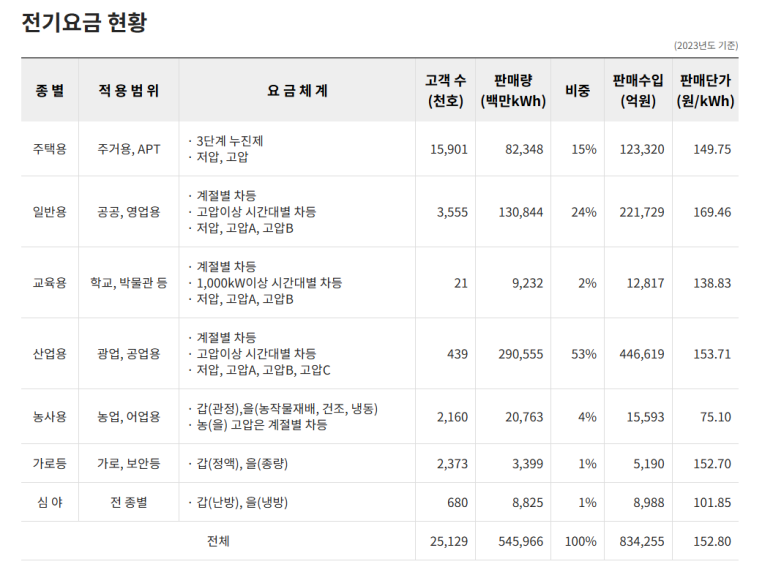The height and width of the screenshot is (567, 773).
Task: Click the 주택용 row label
Action: click(x=50, y=149)
